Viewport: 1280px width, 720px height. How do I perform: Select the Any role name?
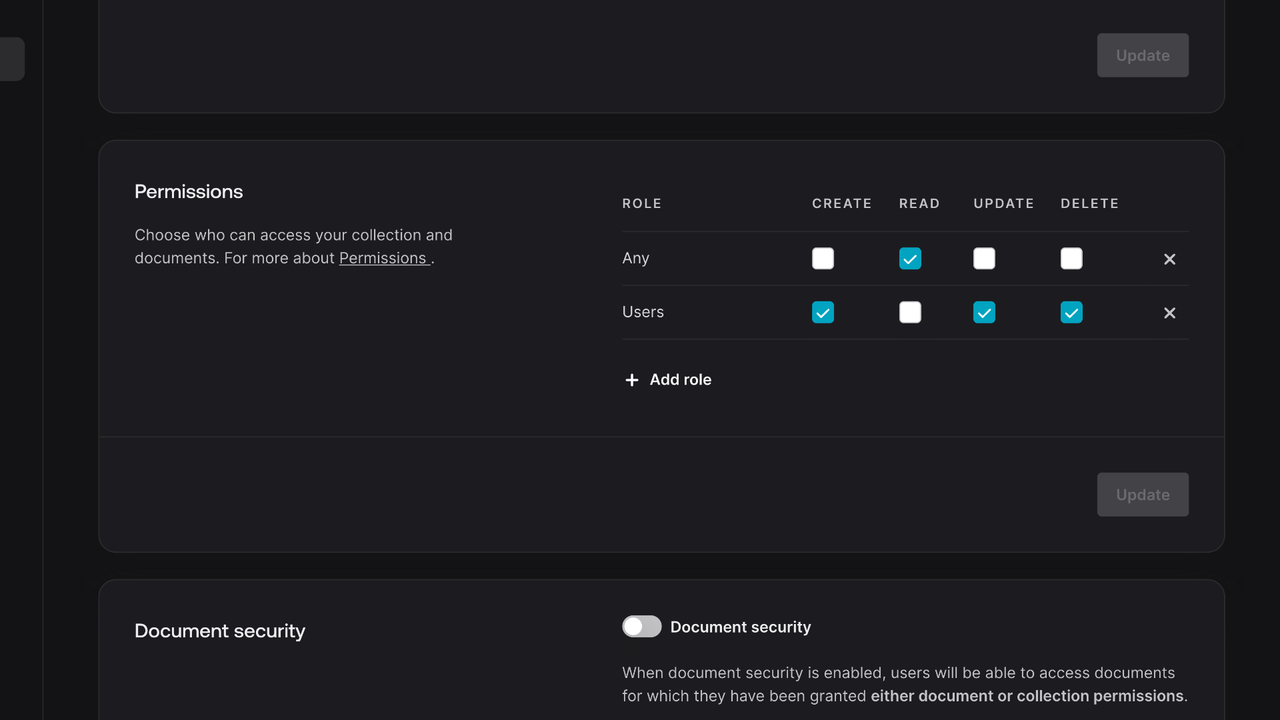click(x=636, y=258)
